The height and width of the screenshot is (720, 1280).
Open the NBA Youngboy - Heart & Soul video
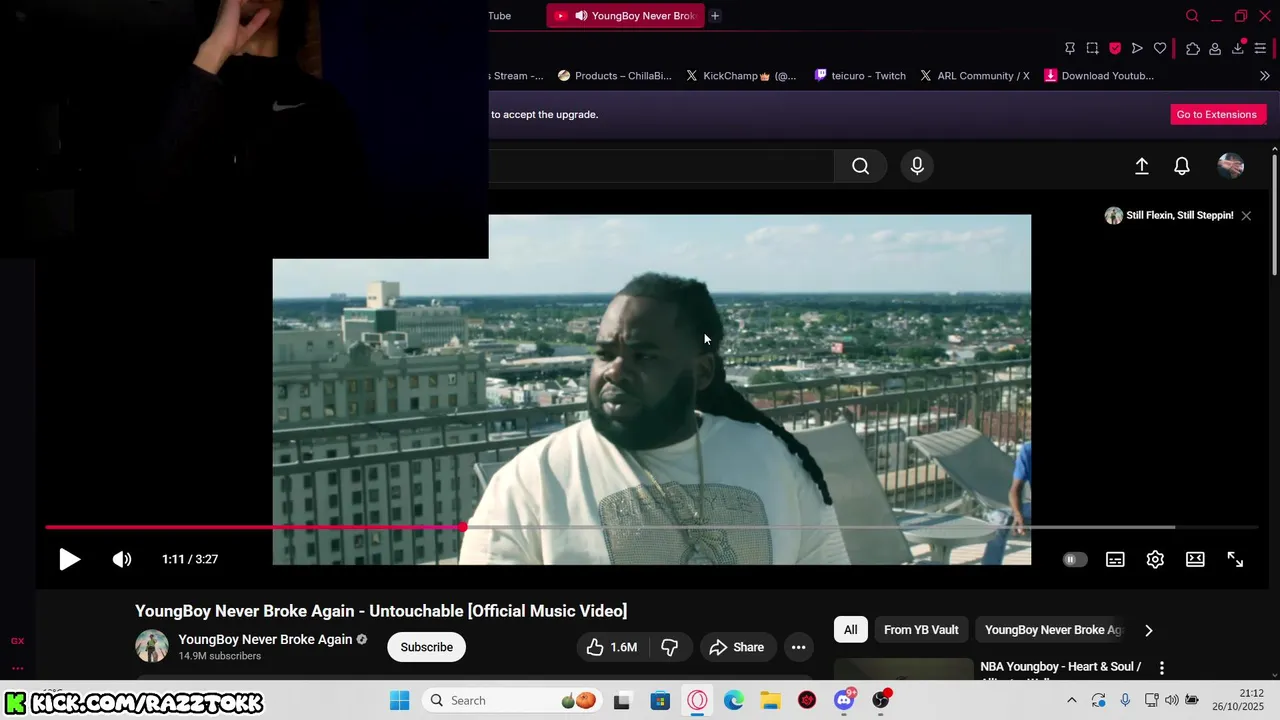tap(1060, 666)
